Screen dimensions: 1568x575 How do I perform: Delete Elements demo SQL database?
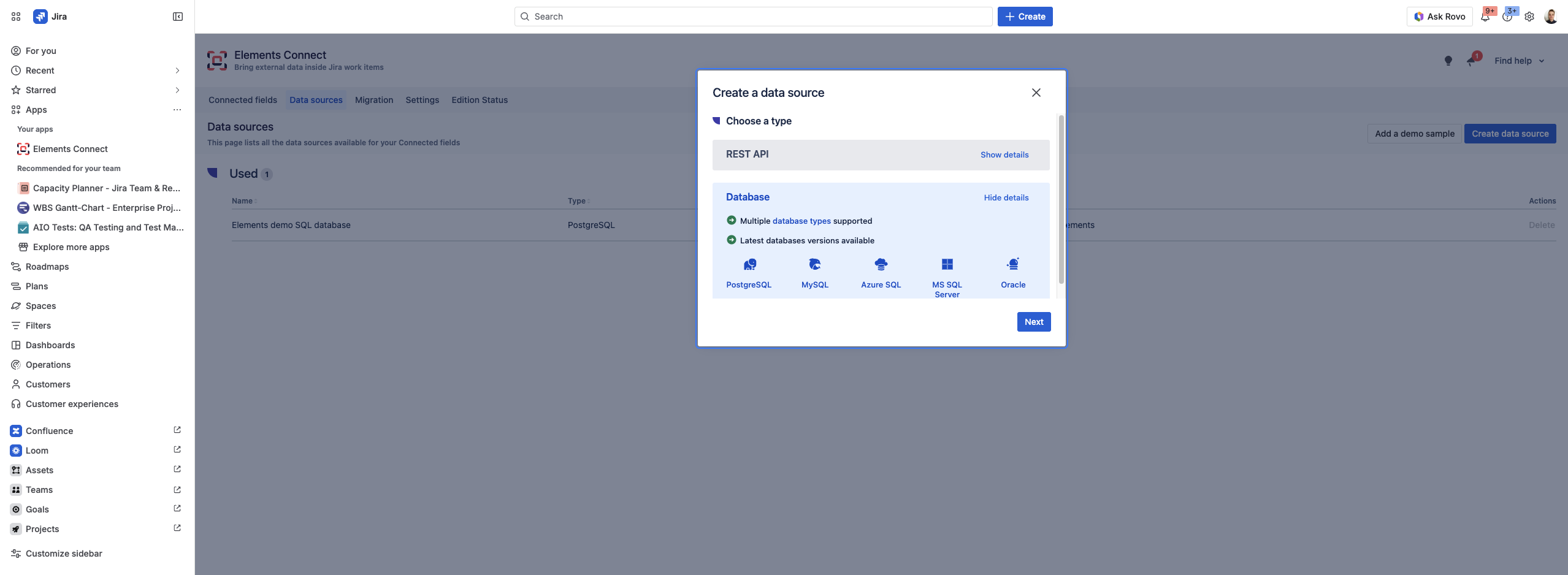click(1542, 226)
